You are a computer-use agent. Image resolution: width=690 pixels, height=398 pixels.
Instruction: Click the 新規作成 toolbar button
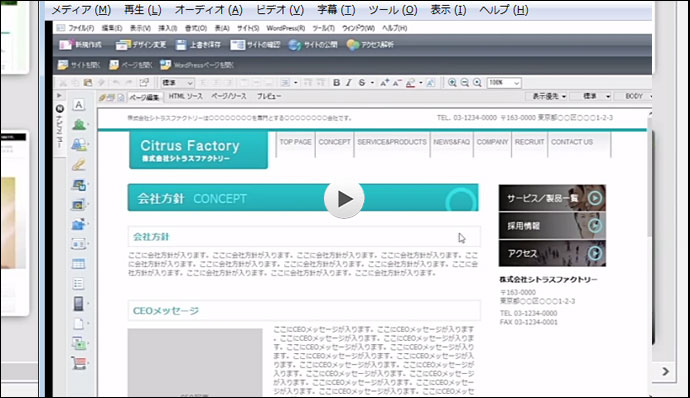point(81,44)
